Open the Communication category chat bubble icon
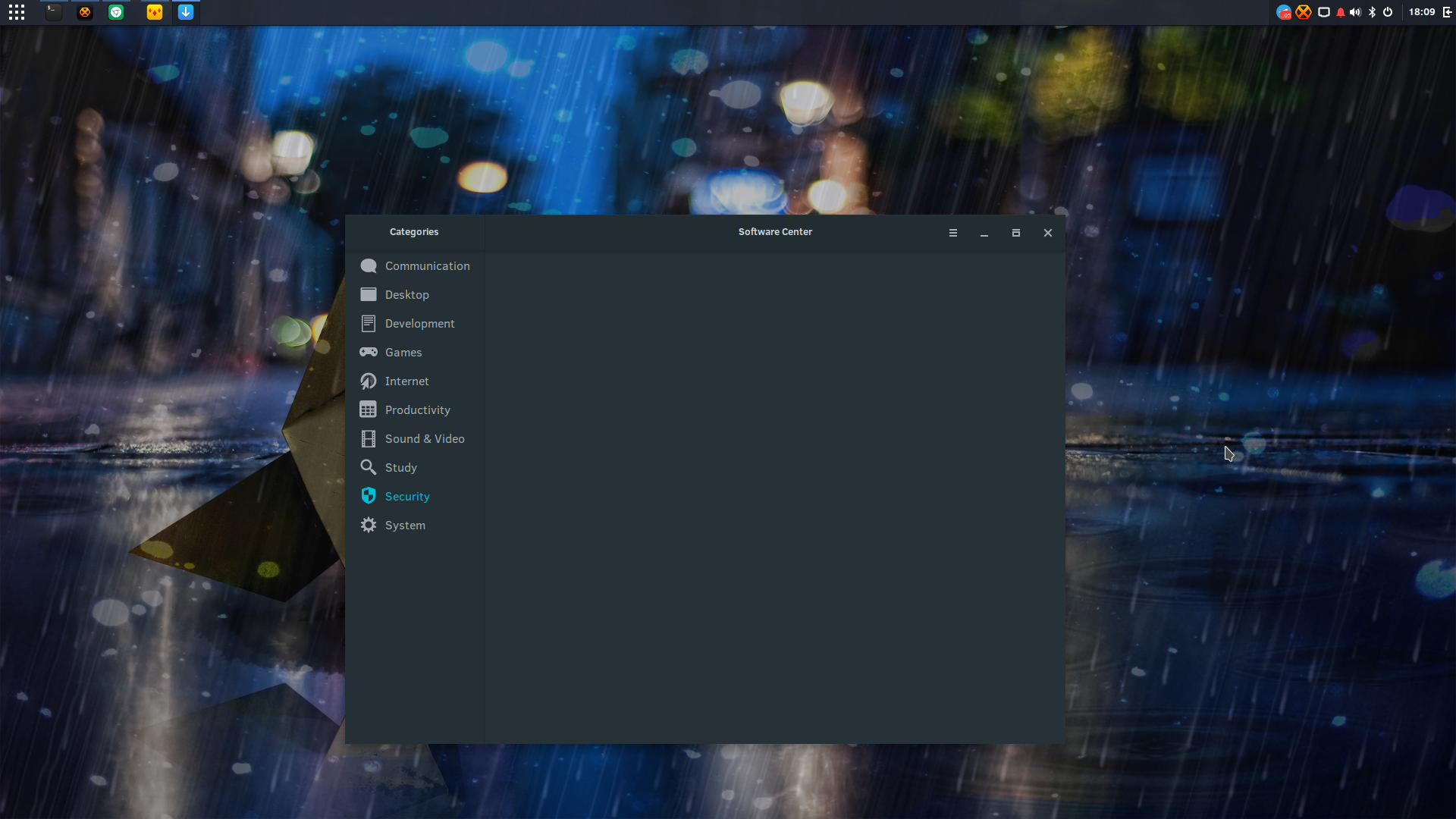Viewport: 1456px width, 819px height. tap(369, 266)
